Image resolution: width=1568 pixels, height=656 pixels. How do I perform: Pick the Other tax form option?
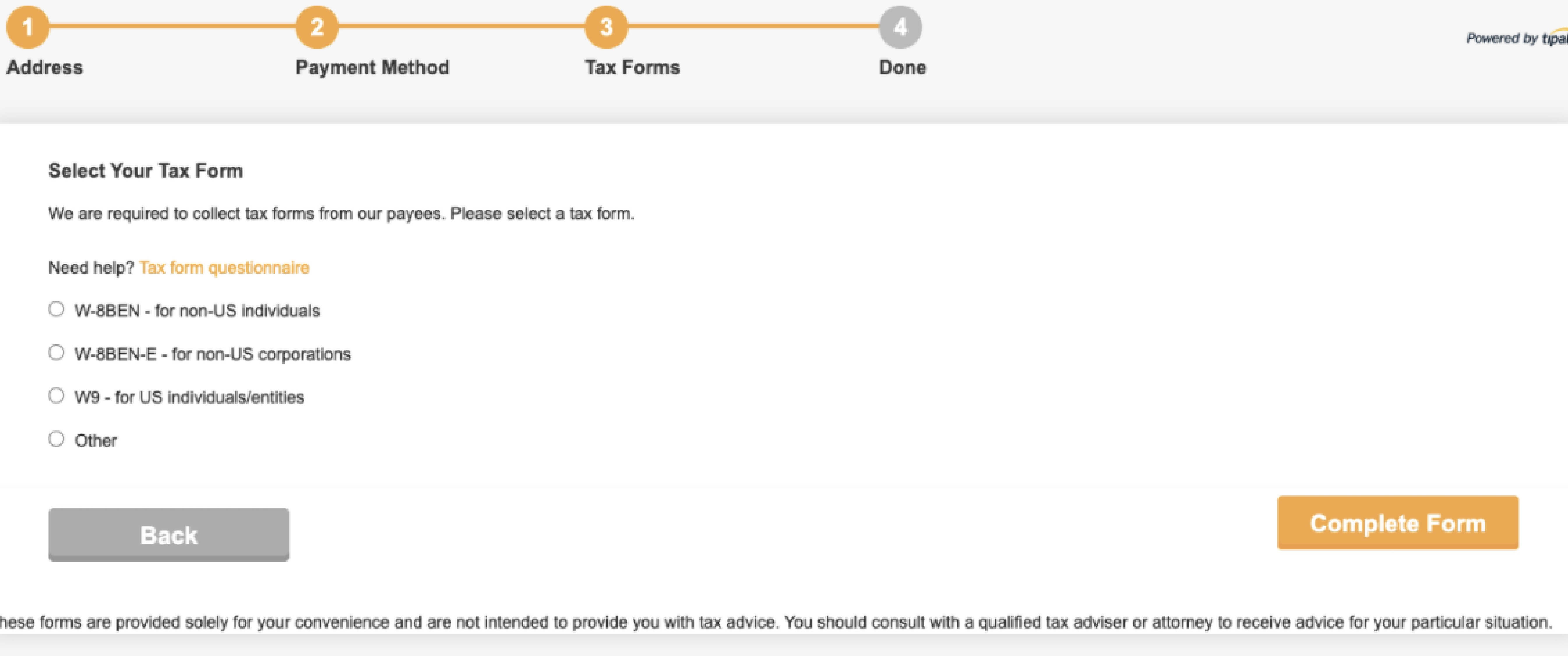[56, 439]
